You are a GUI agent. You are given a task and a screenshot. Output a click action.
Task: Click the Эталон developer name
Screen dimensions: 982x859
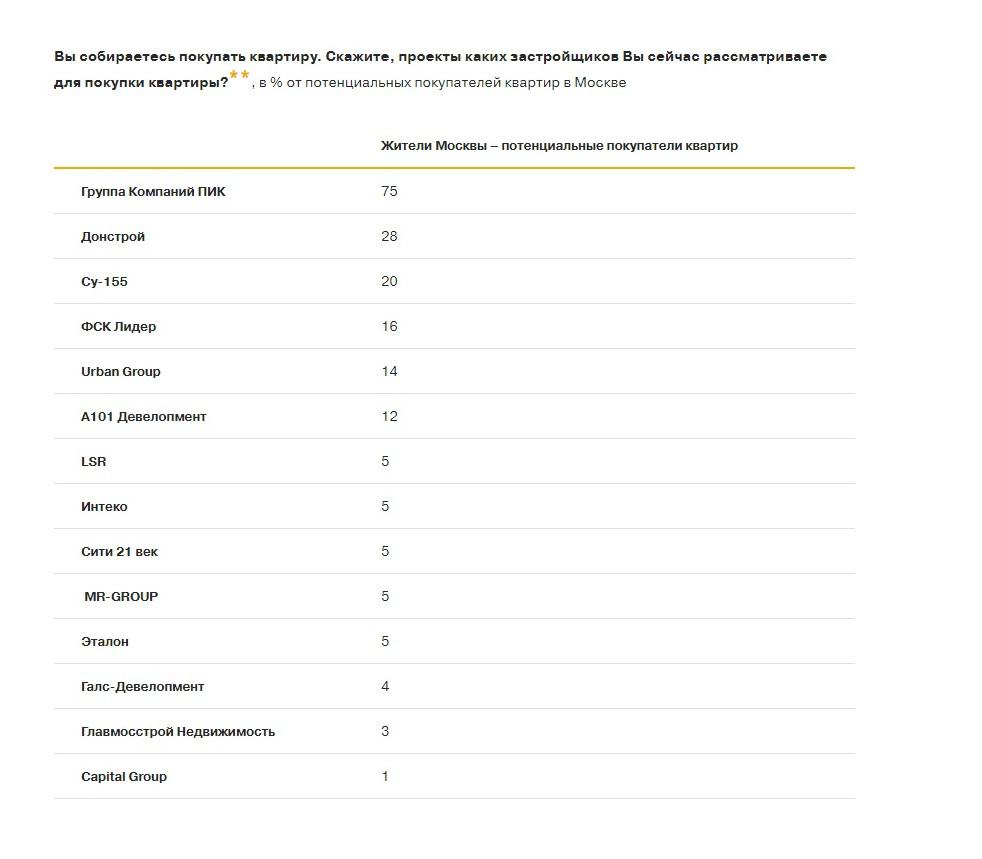[105, 642]
